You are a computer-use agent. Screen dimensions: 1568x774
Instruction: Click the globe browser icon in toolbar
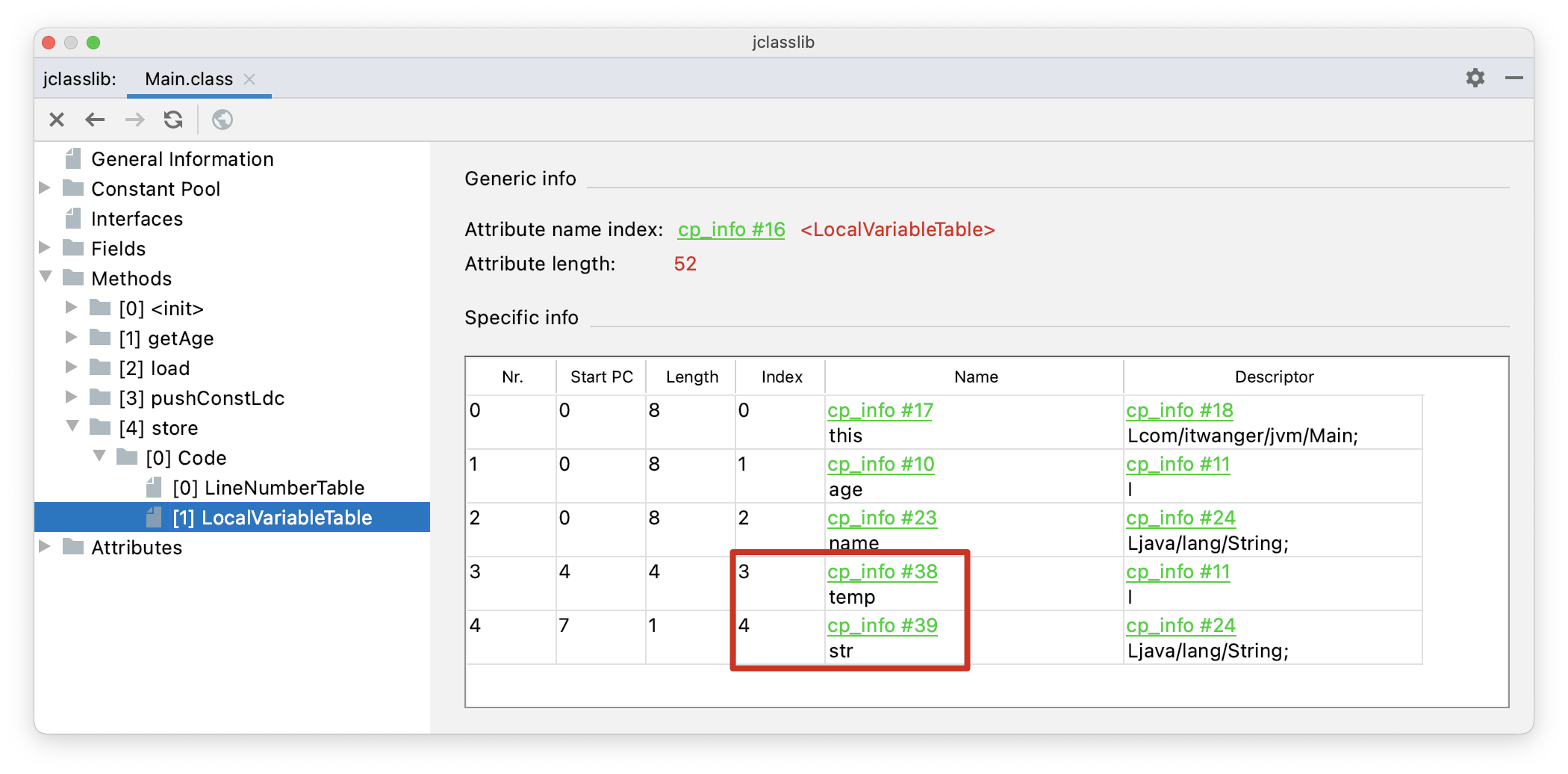click(222, 120)
